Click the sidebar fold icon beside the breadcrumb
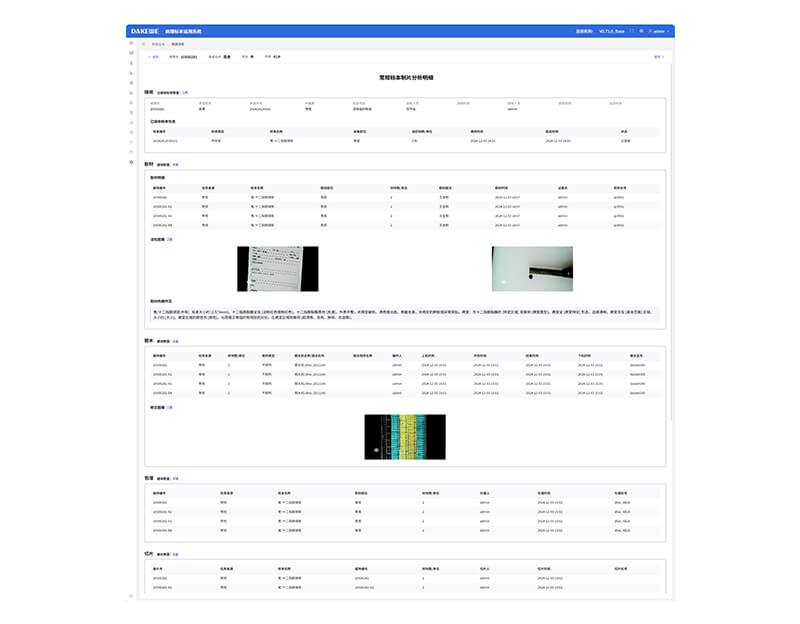The height and width of the screenshot is (624, 800). 144,45
